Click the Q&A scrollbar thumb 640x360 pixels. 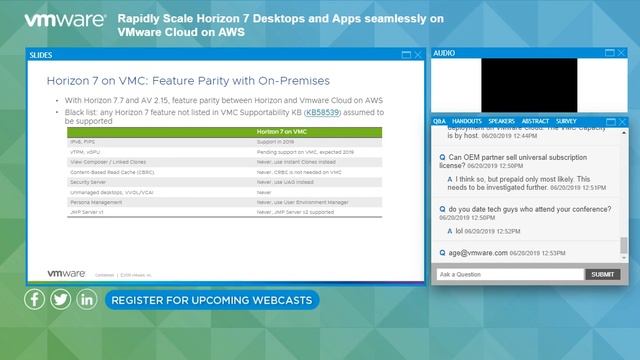624,245
